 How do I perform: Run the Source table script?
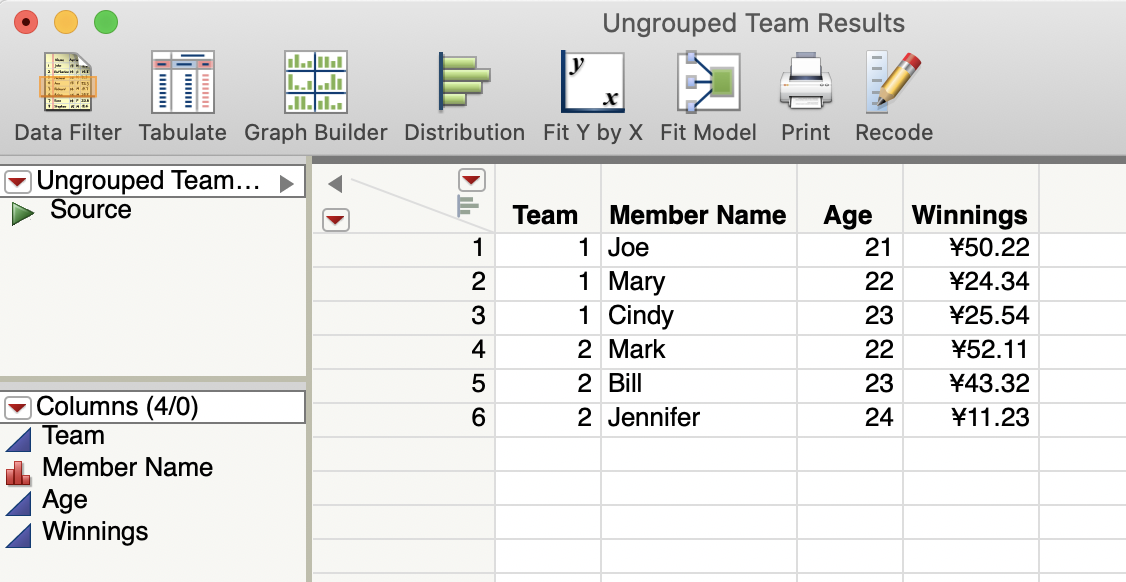(22, 212)
